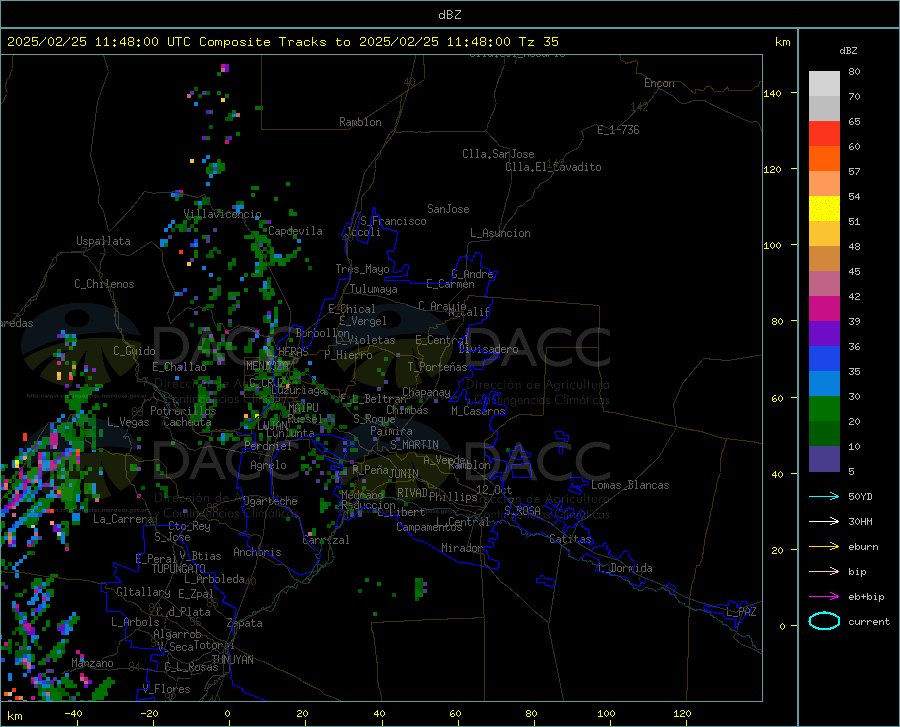Click the 'eburn' legend label
Image resolution: width=900 pixels, height=727 pixels.
coord(863,546)
